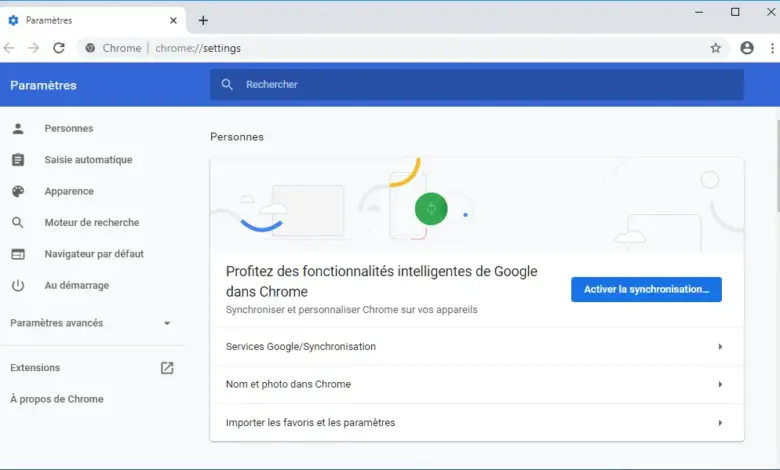This screenshot has height=470, width=780.
Task: Click Activer la synchronisation button
Action: coord(646,289)
